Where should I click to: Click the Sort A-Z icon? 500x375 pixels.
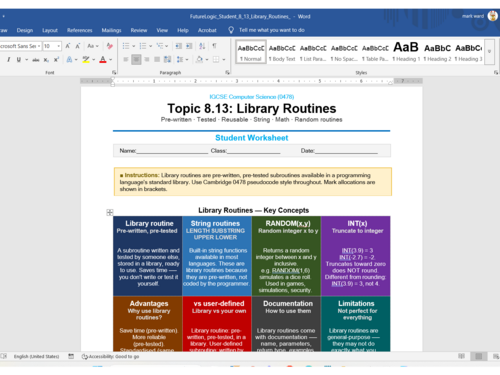(x=202, y=46)
